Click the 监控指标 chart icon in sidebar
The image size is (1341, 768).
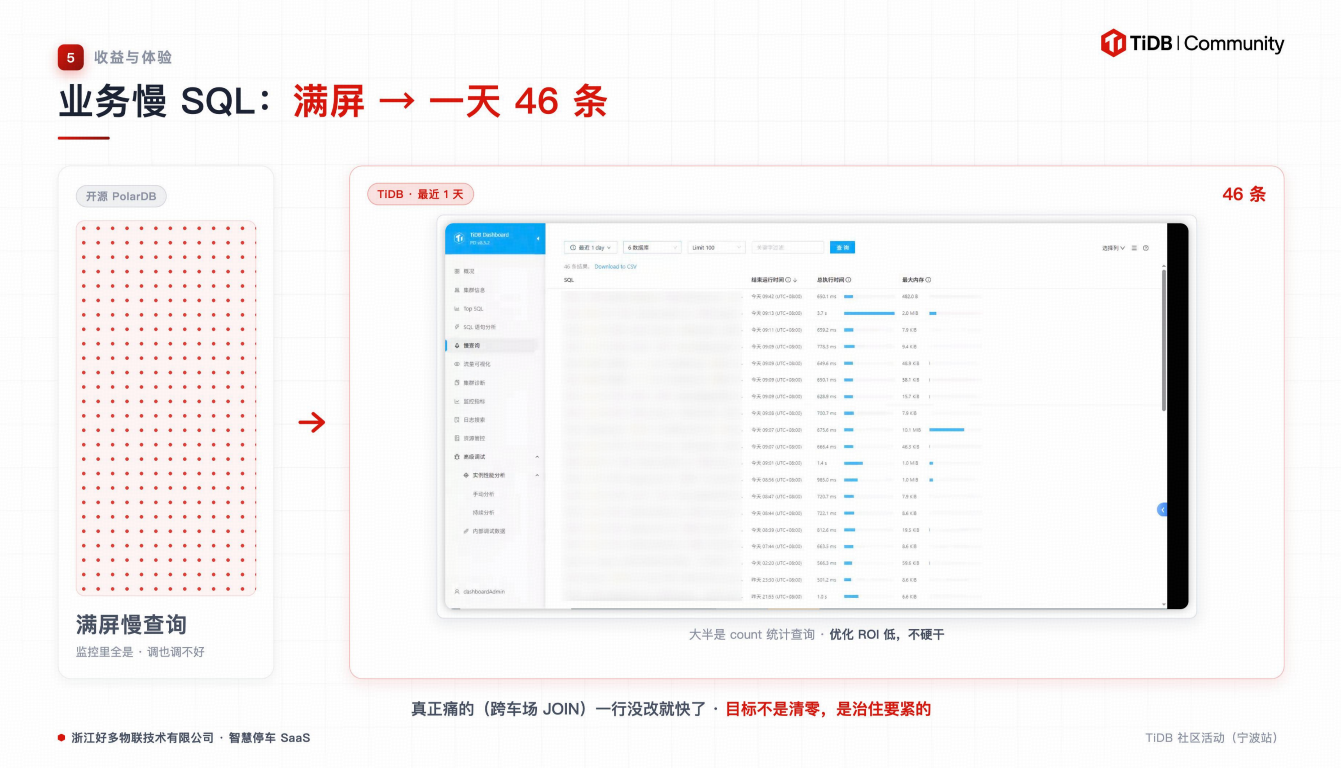(457, 401)
